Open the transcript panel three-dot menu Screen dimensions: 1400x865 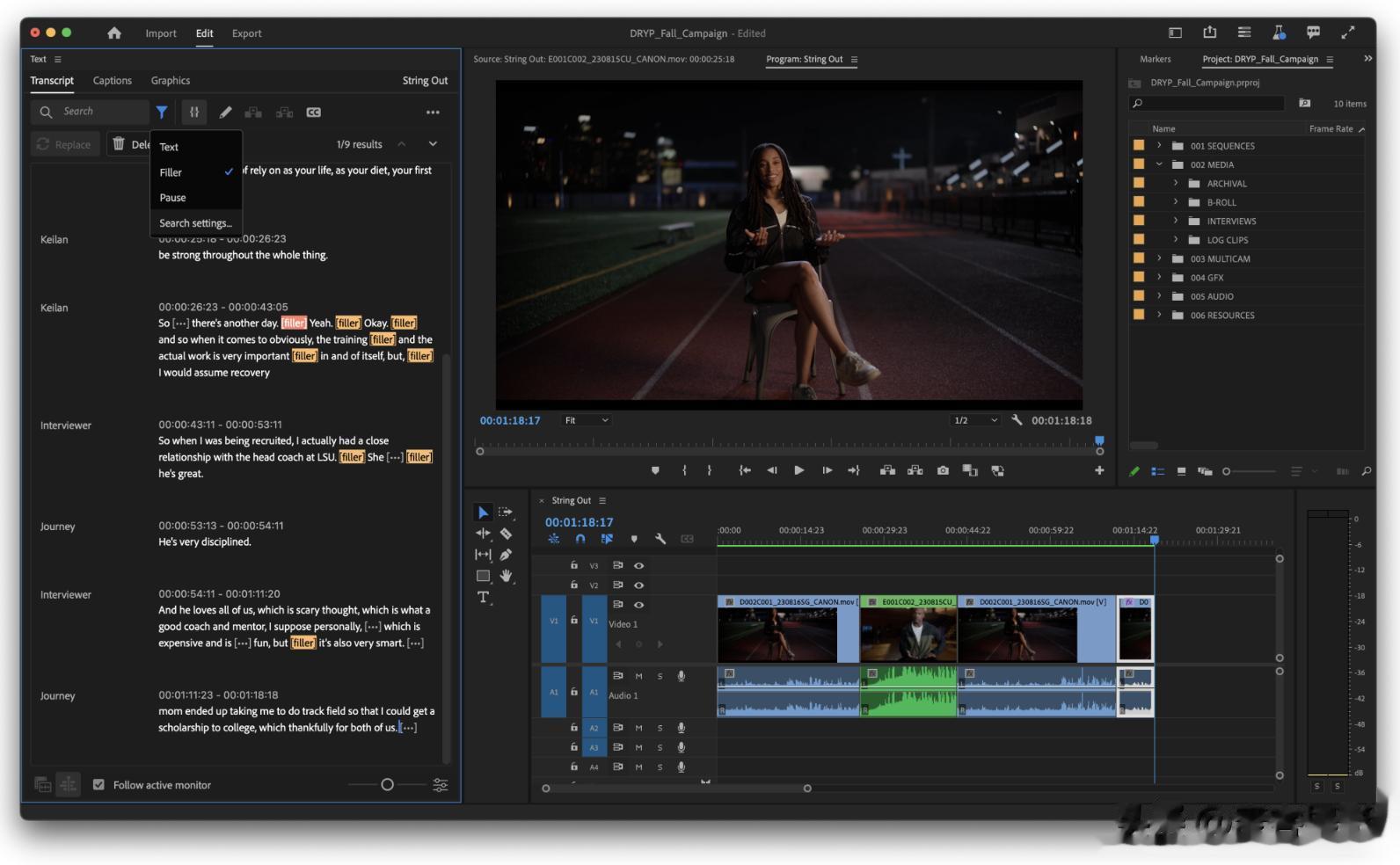pos(433,113)
